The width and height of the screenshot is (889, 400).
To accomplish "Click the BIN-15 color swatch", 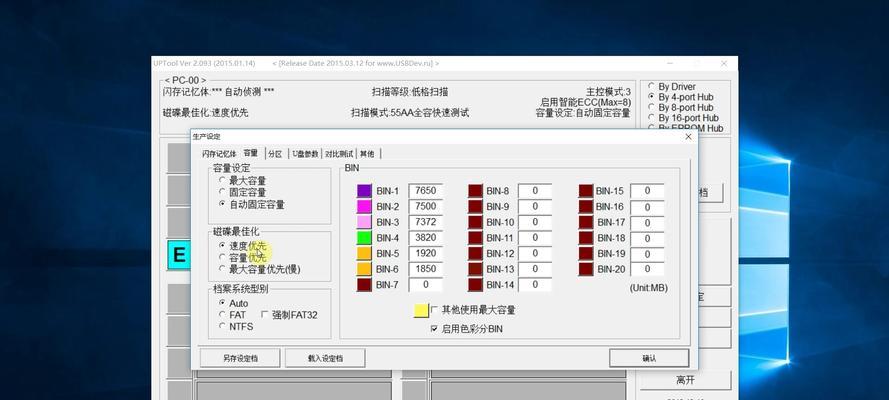I will pyautogui.click(x=586, y=191).
